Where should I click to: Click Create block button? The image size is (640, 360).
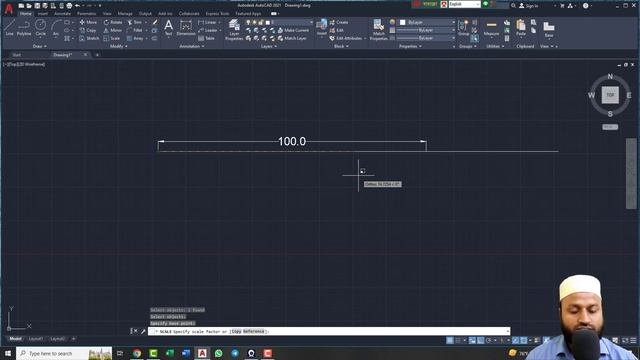coord(339,22)
